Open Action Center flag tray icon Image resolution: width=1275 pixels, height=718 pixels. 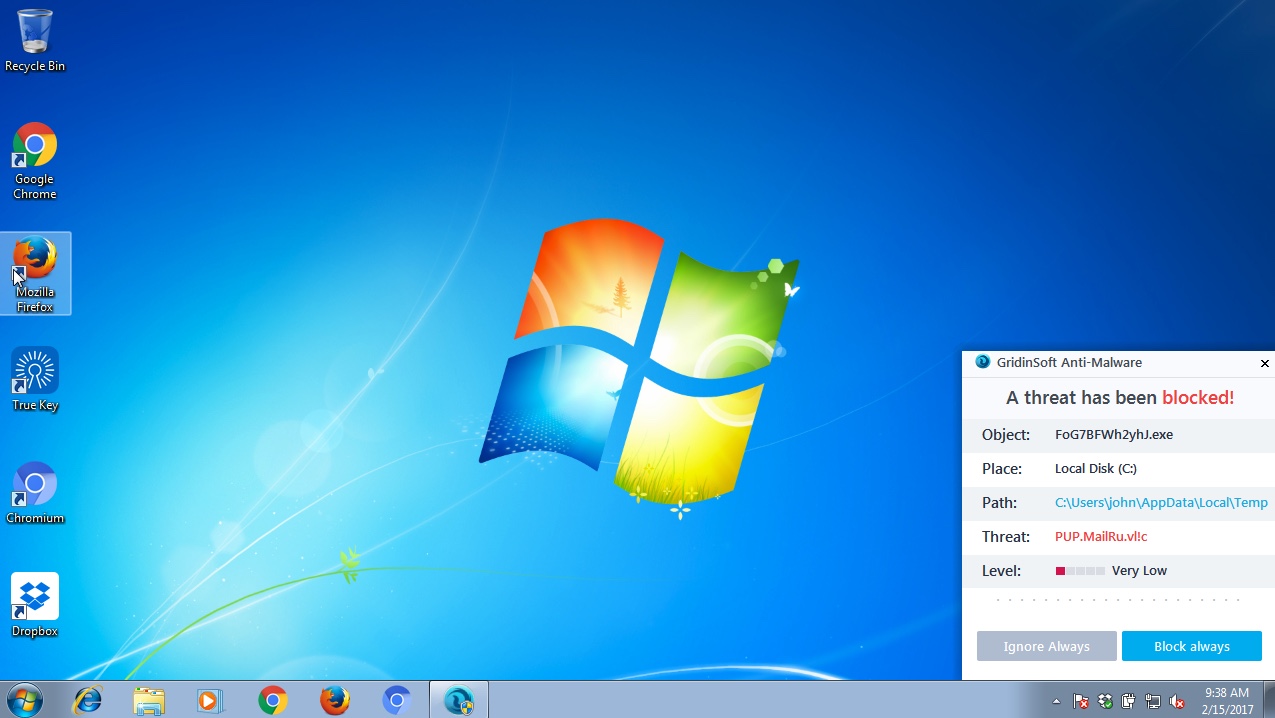click(1081, 701)
